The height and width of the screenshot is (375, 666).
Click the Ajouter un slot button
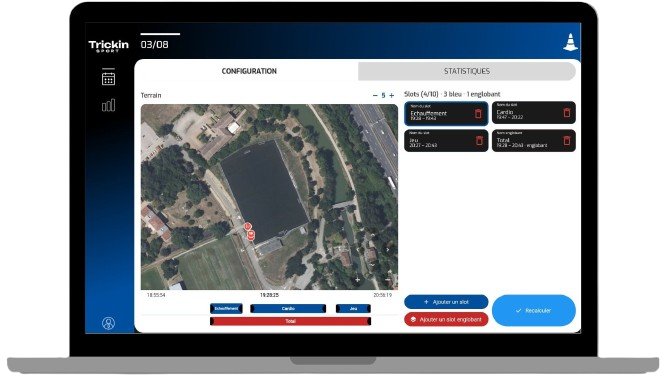[x=446, y=302]
